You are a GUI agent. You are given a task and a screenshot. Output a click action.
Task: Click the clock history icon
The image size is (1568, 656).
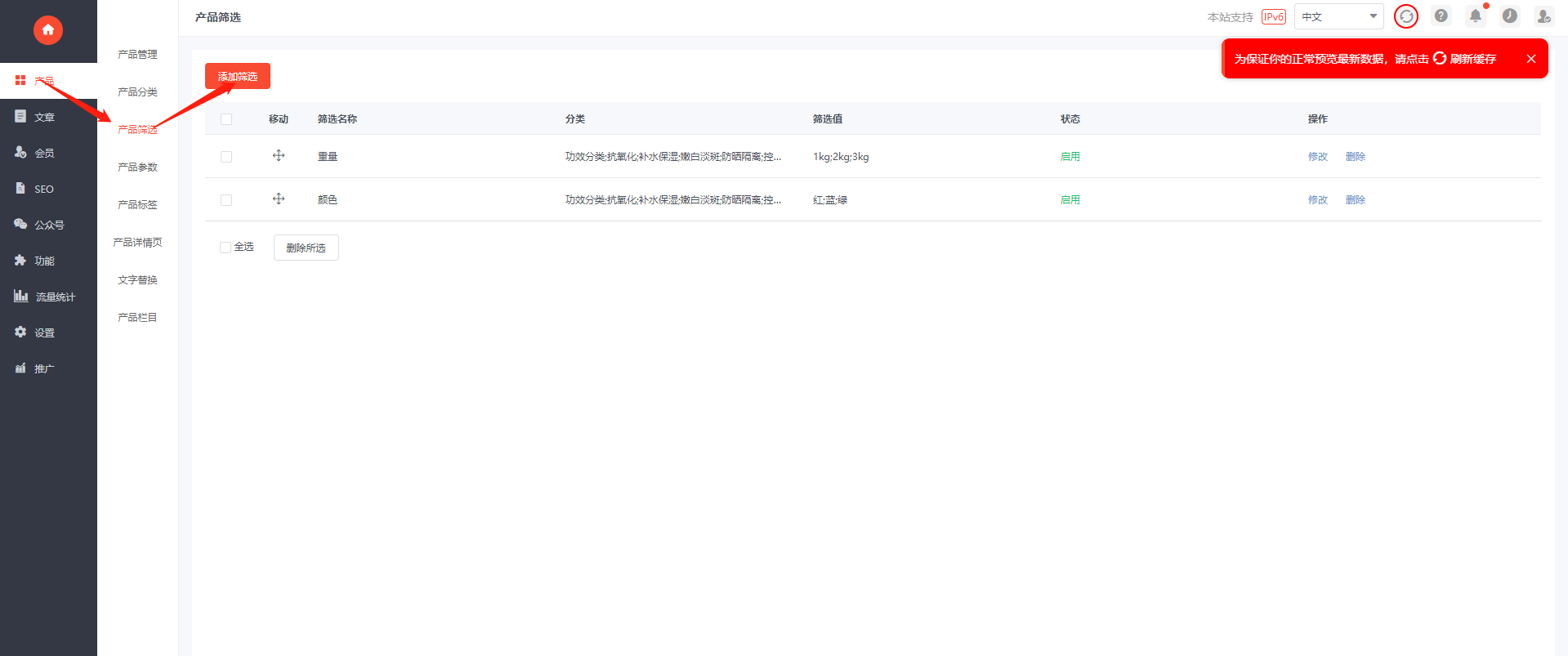[1510, 16]
